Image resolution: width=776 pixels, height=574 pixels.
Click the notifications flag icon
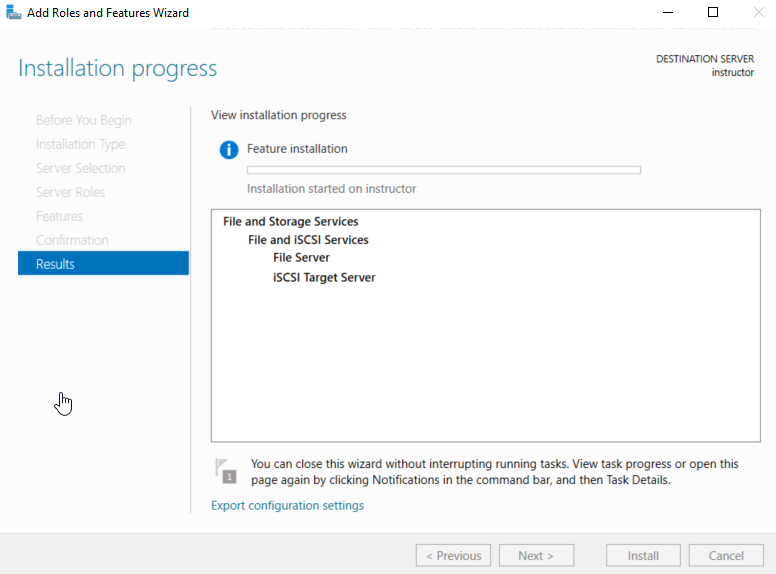[x=226, y=471]
